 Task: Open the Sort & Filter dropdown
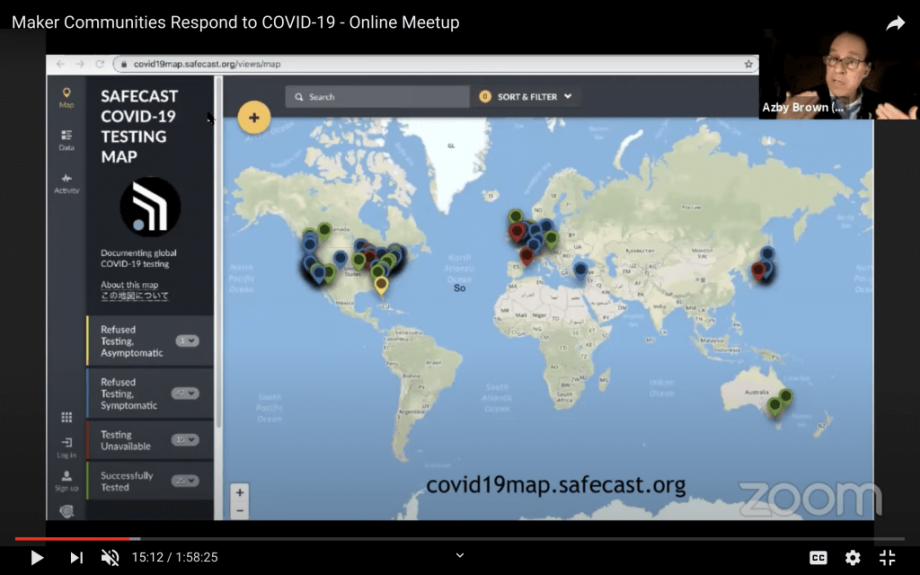point(526,97)
